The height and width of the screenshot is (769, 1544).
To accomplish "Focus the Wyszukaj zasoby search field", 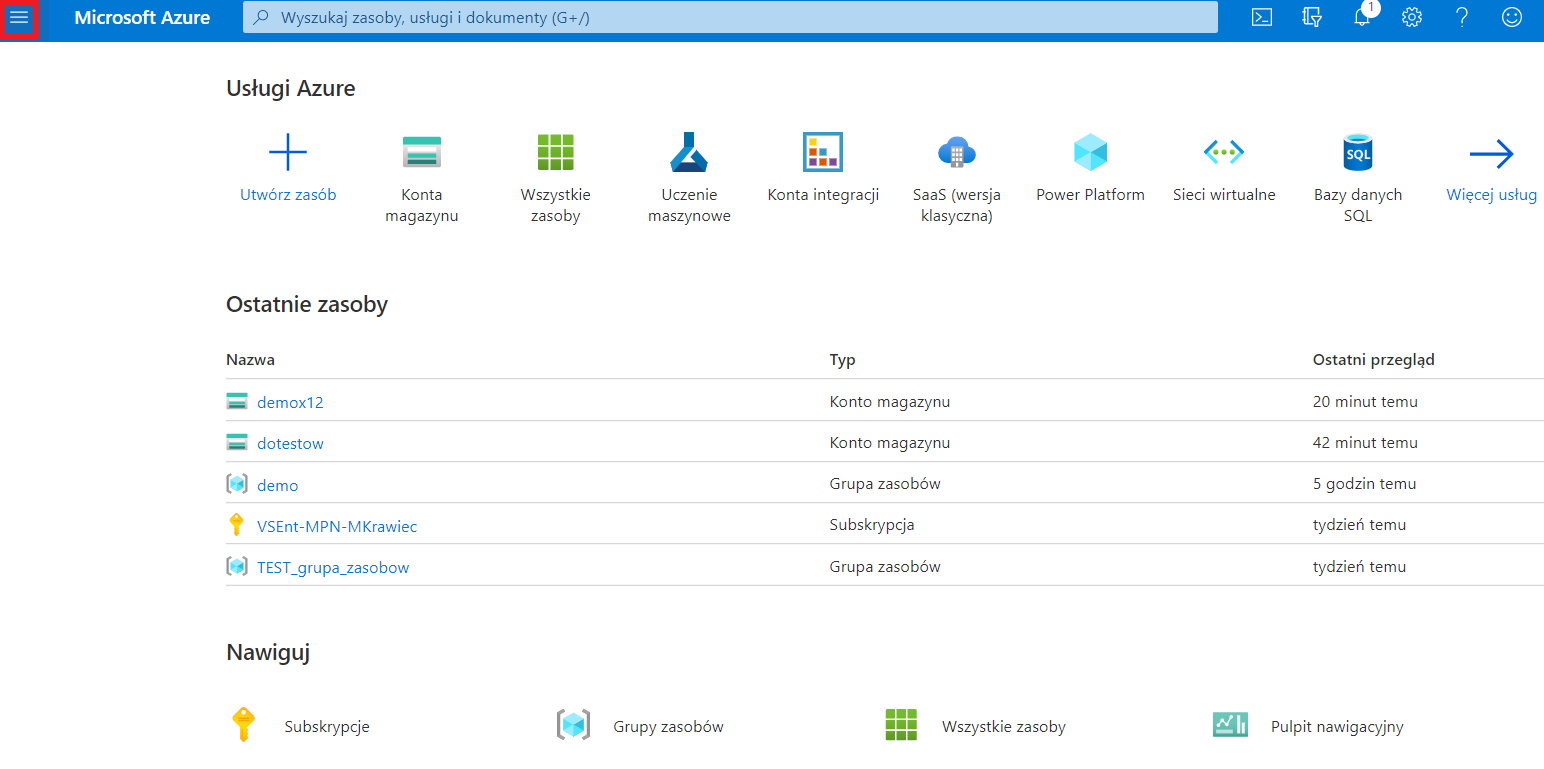I will (x=730, y=17).
